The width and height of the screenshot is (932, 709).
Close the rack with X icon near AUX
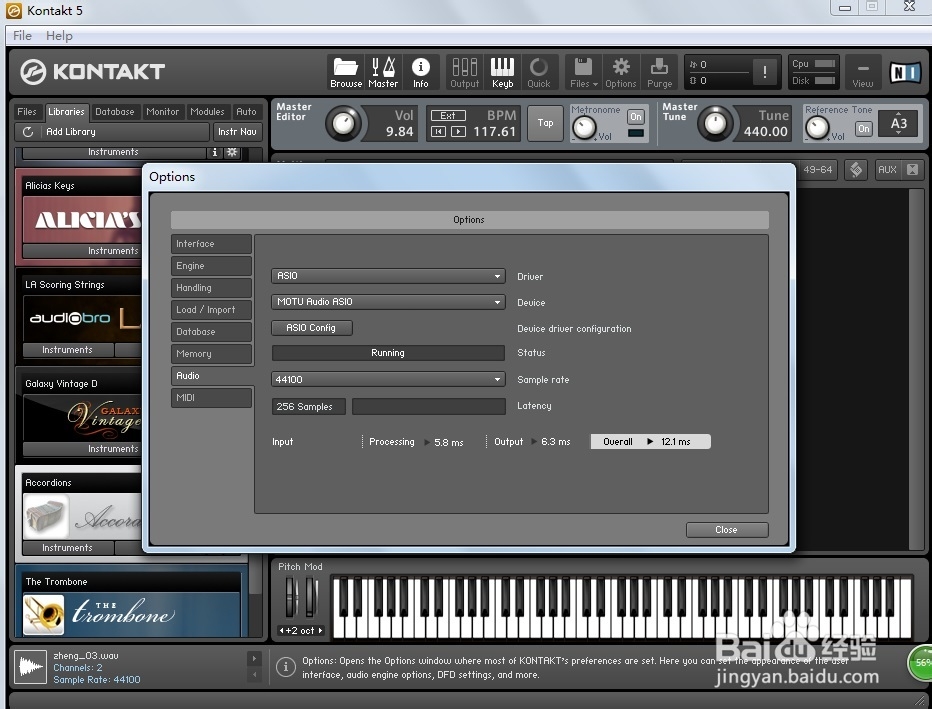912,169
